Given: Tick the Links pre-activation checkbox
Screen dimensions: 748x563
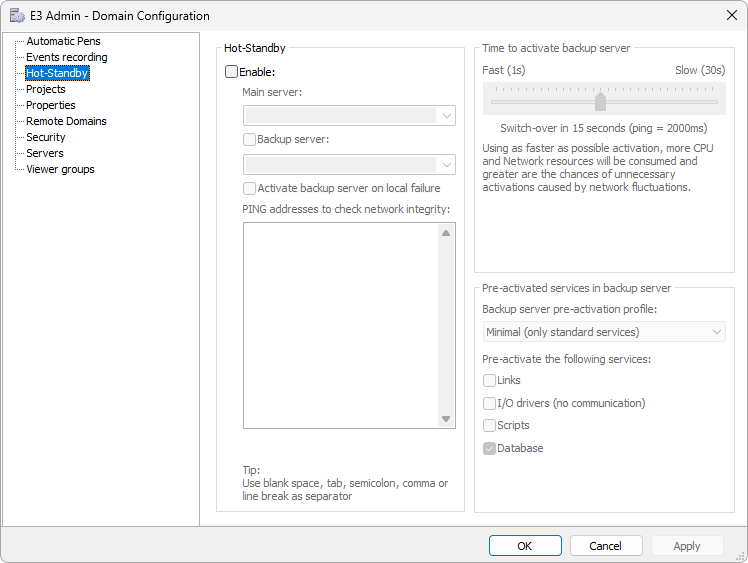Looking at the screenshot, I should (x=490, y=380).
